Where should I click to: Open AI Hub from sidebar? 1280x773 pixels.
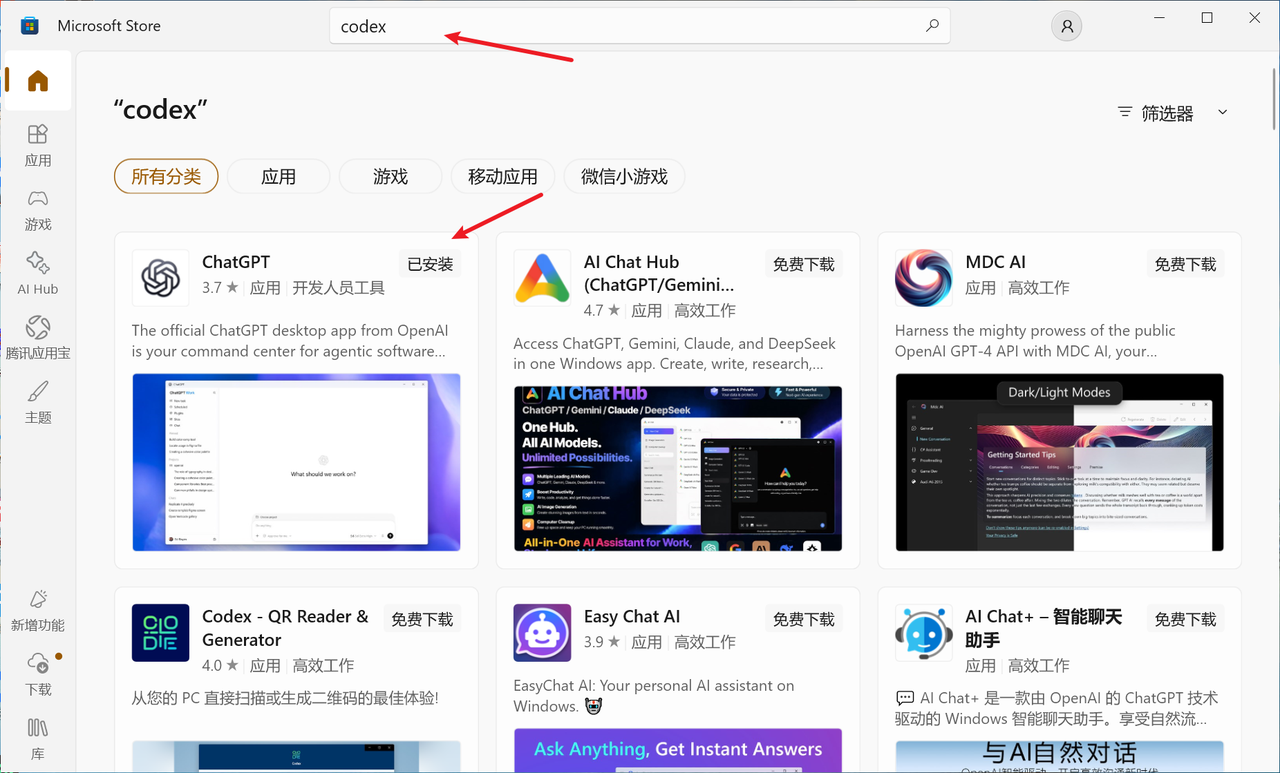coord(38,274)
